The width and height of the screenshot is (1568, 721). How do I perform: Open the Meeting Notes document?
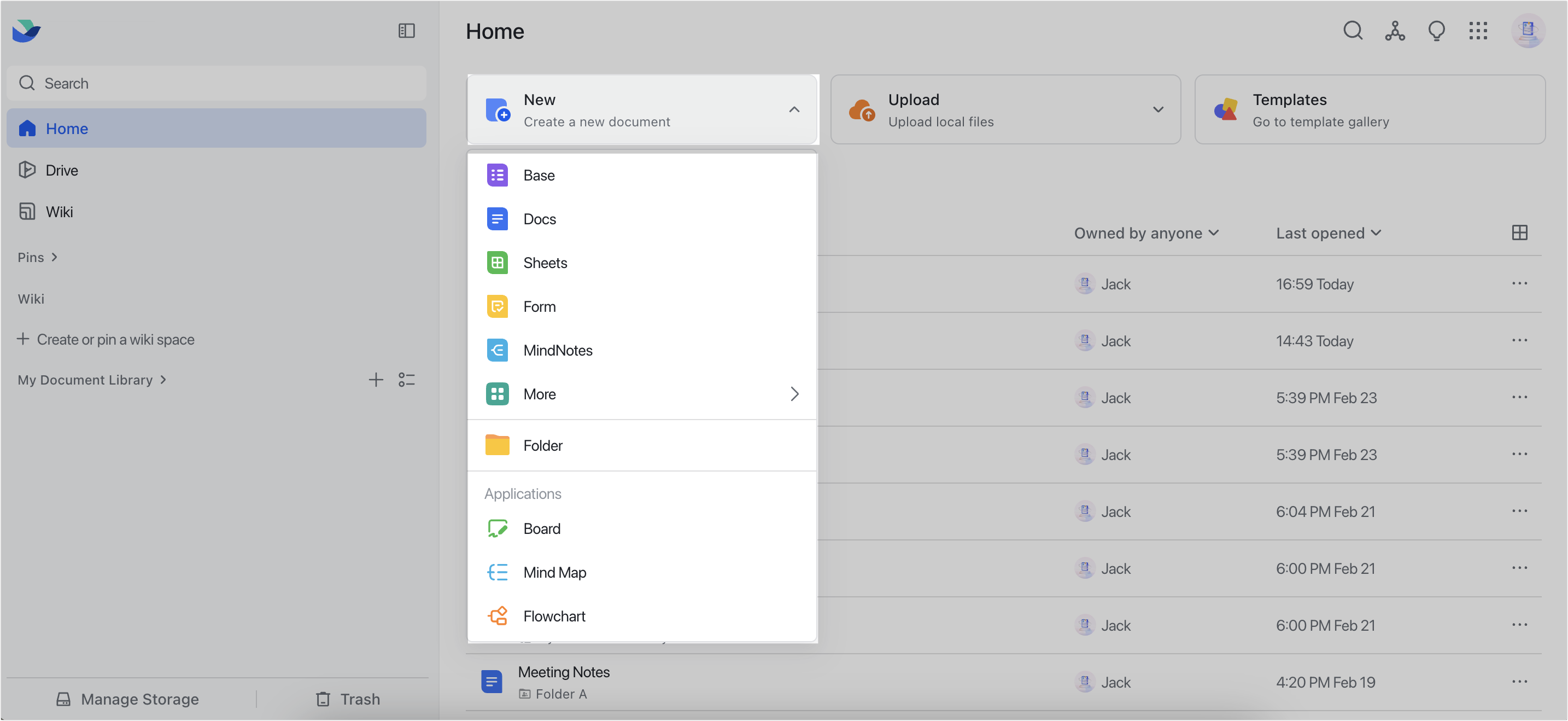coord(563,672)
